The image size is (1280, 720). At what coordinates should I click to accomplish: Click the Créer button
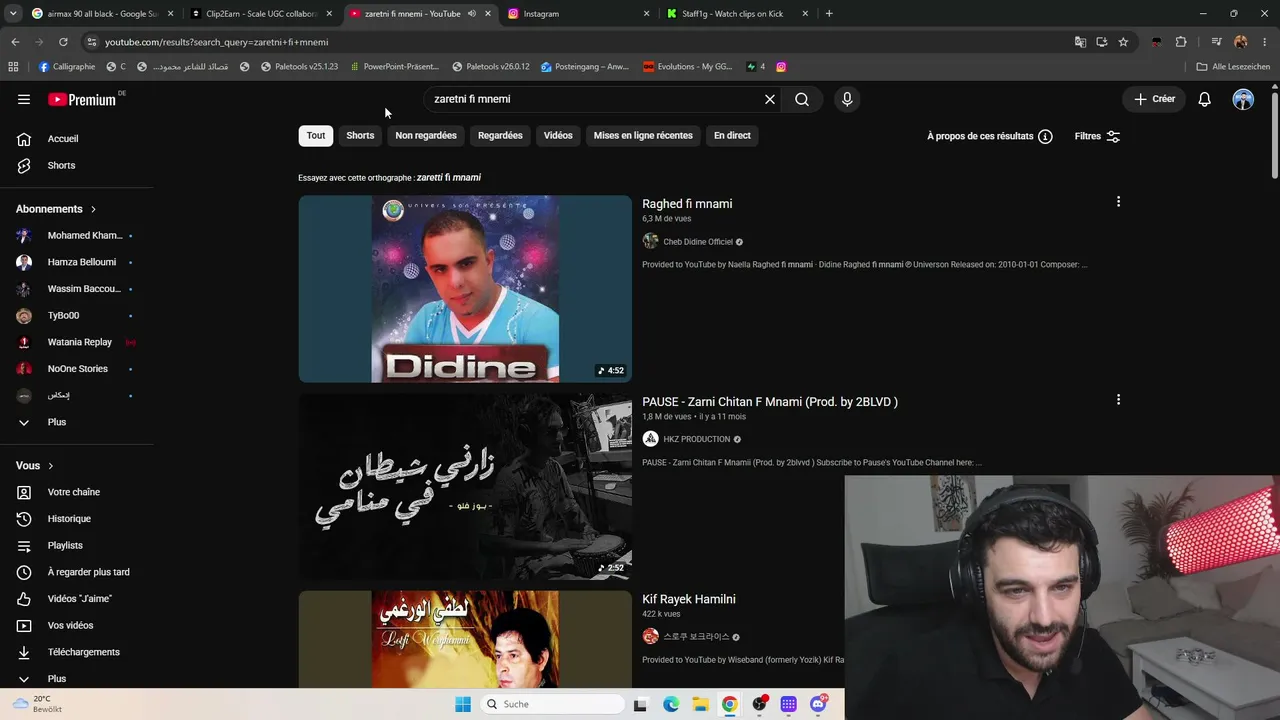(1154, 99)
